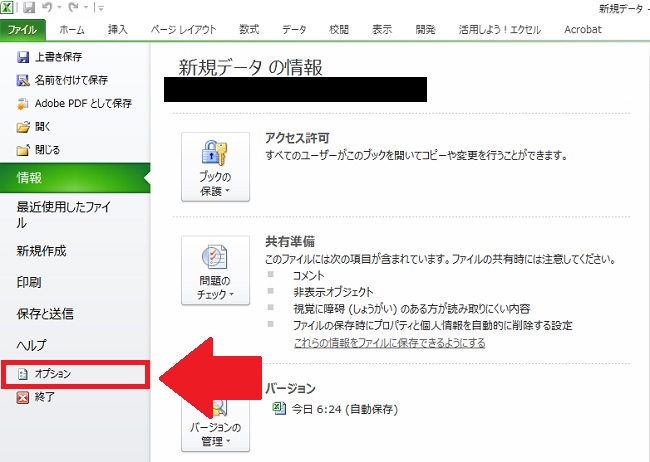Switch to the 開発 tab
The width and height of the screenshot is (650, 462).
coord(425,30)
